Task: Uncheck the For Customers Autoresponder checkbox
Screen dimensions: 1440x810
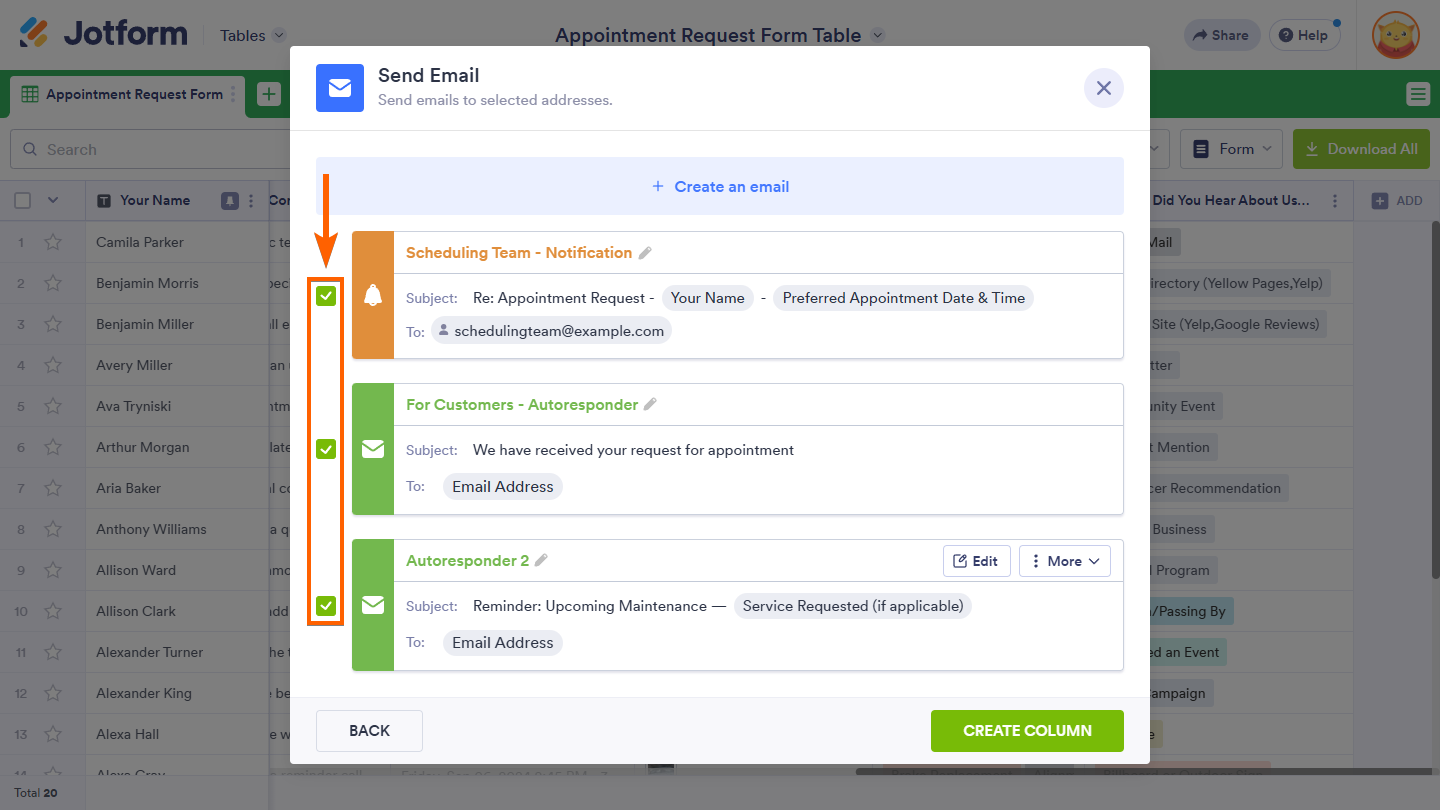Action: click(326, 450)
